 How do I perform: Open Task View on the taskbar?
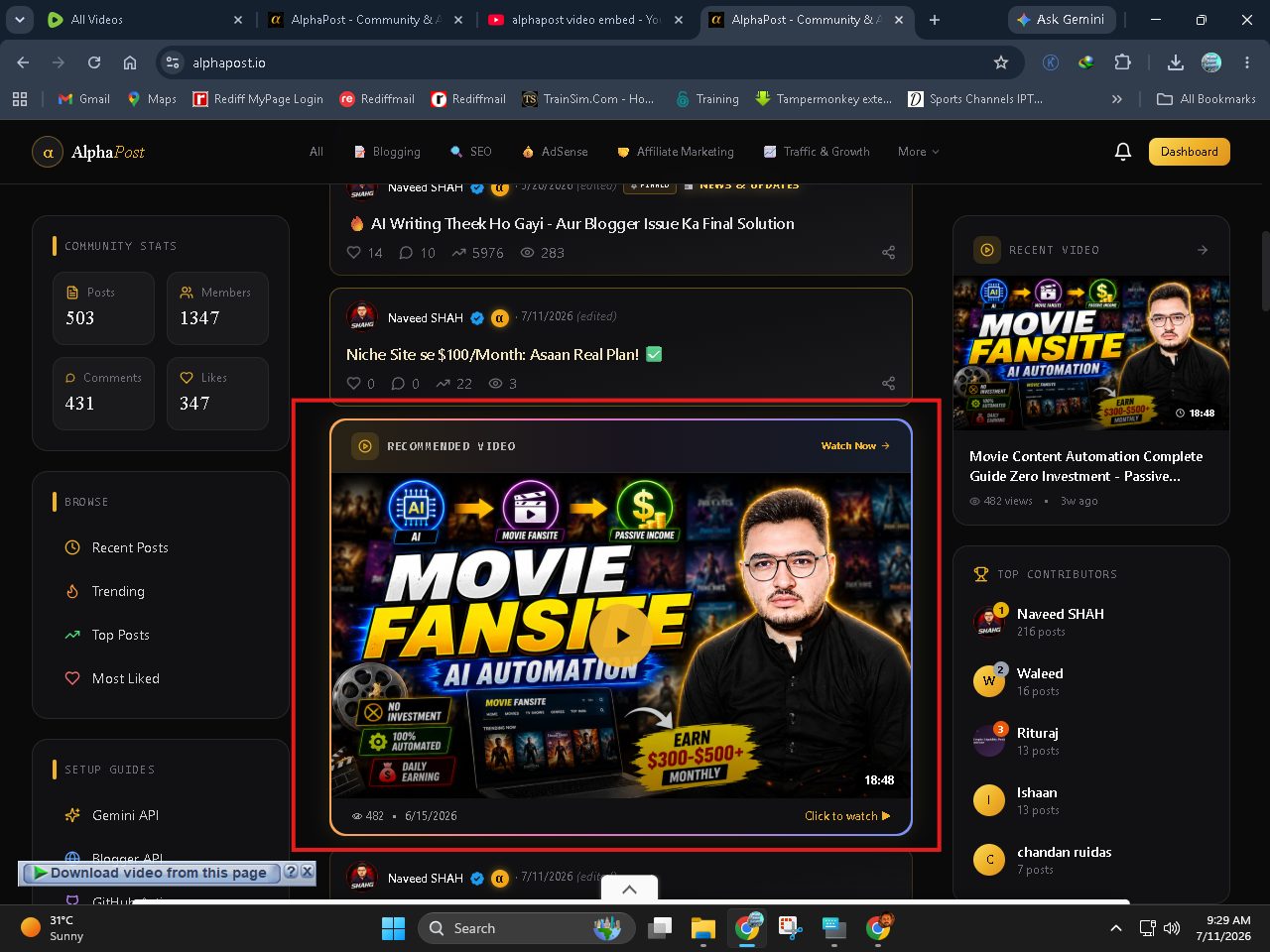coord(660,928)
